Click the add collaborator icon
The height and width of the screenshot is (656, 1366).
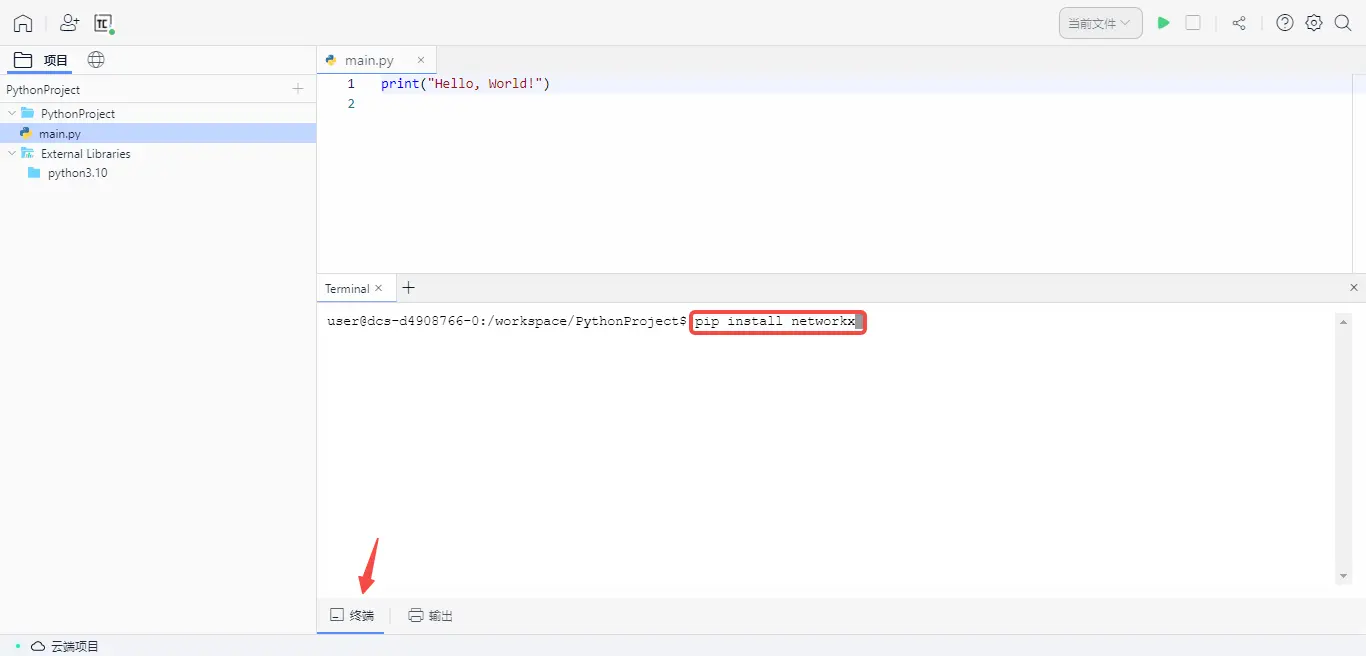[x=69, y=23]
